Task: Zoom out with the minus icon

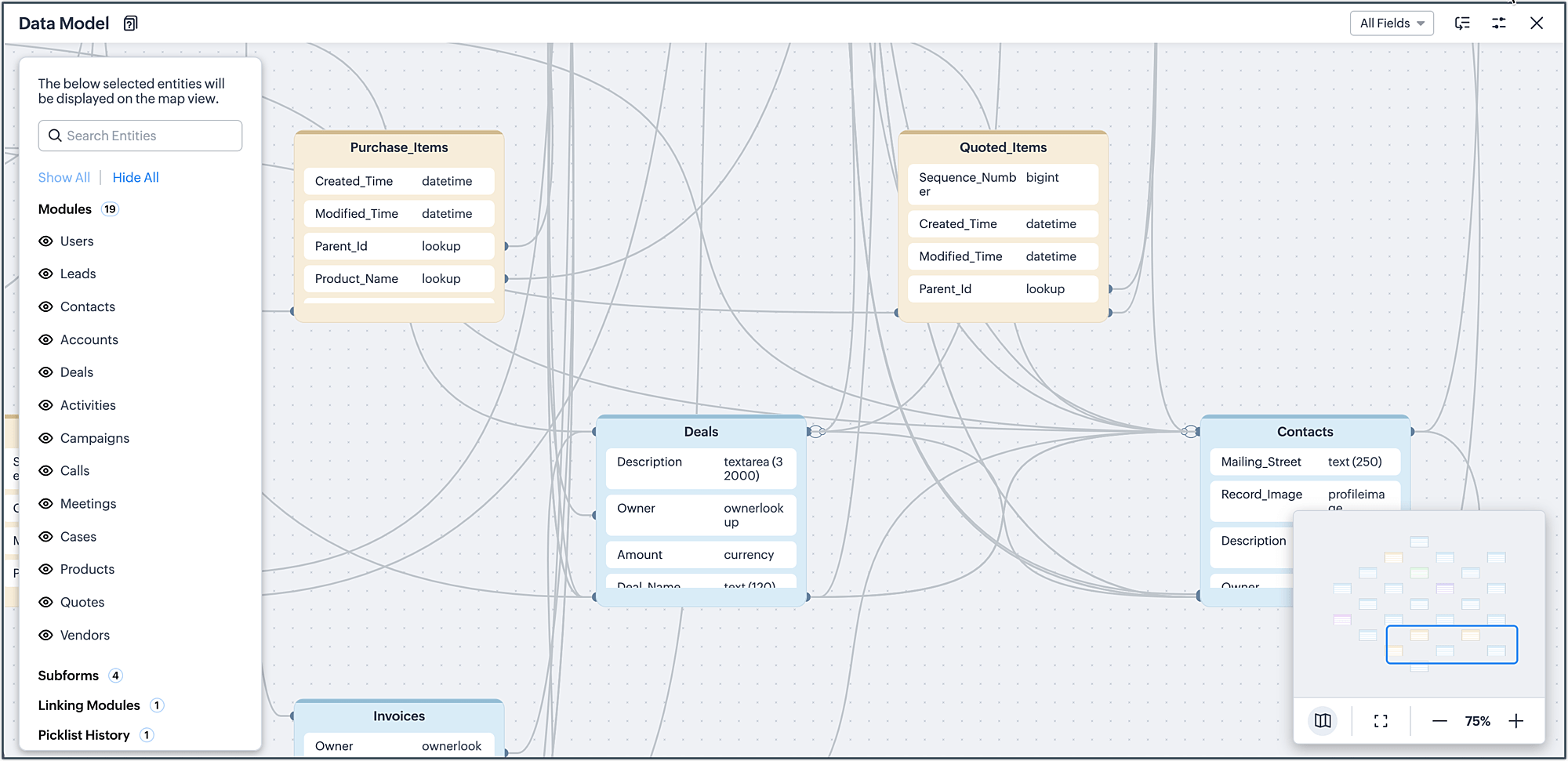Action: pos(1439,721)
